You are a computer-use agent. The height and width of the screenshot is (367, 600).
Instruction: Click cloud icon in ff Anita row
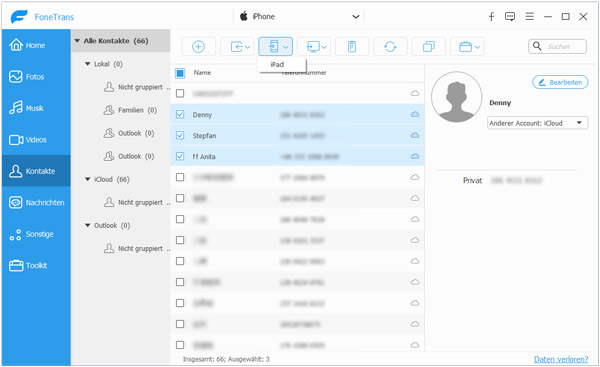click(415, 157)
